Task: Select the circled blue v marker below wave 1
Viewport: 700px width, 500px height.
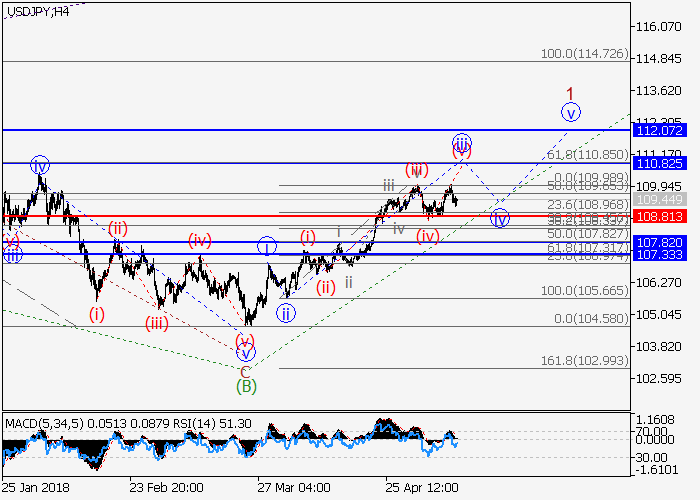Action: pos(570,112)
